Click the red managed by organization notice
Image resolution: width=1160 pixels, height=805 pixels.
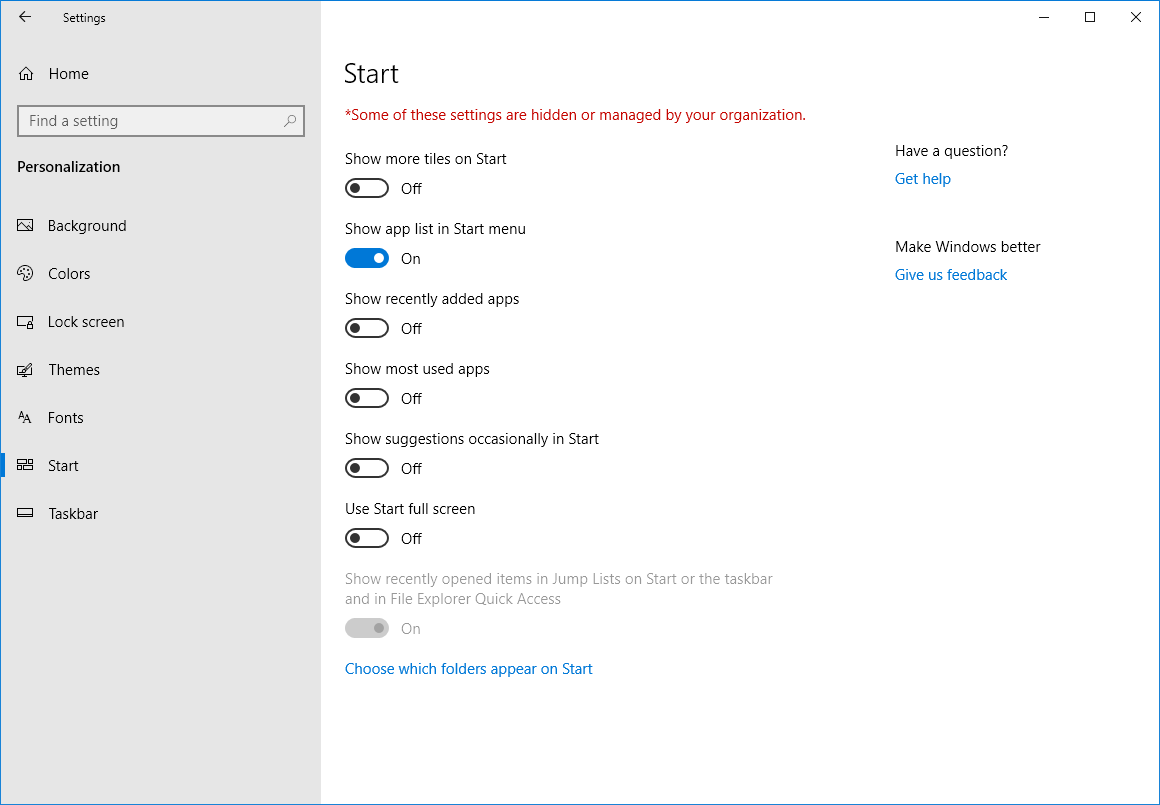point(575,115)
